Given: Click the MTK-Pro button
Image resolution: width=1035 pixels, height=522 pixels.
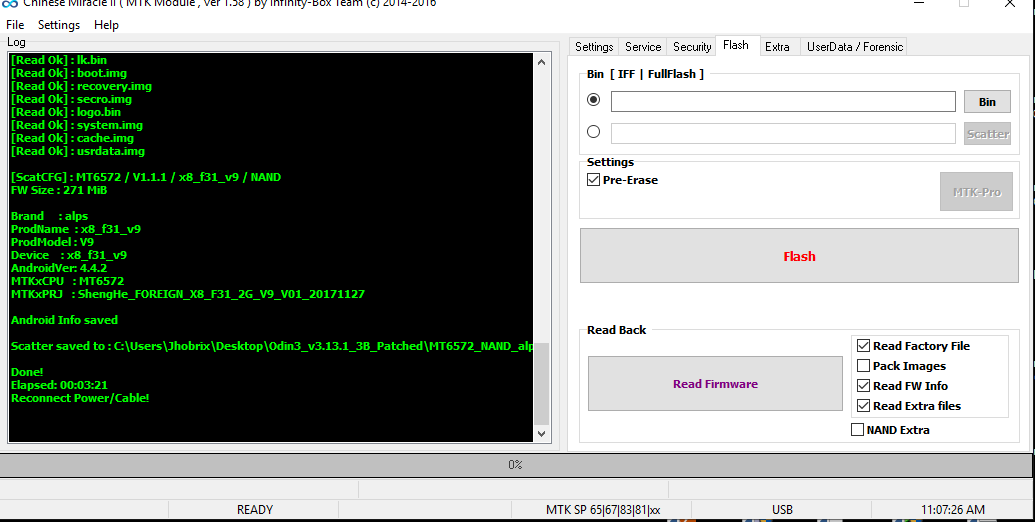Looking at the screenshot, I should (976, 192).
